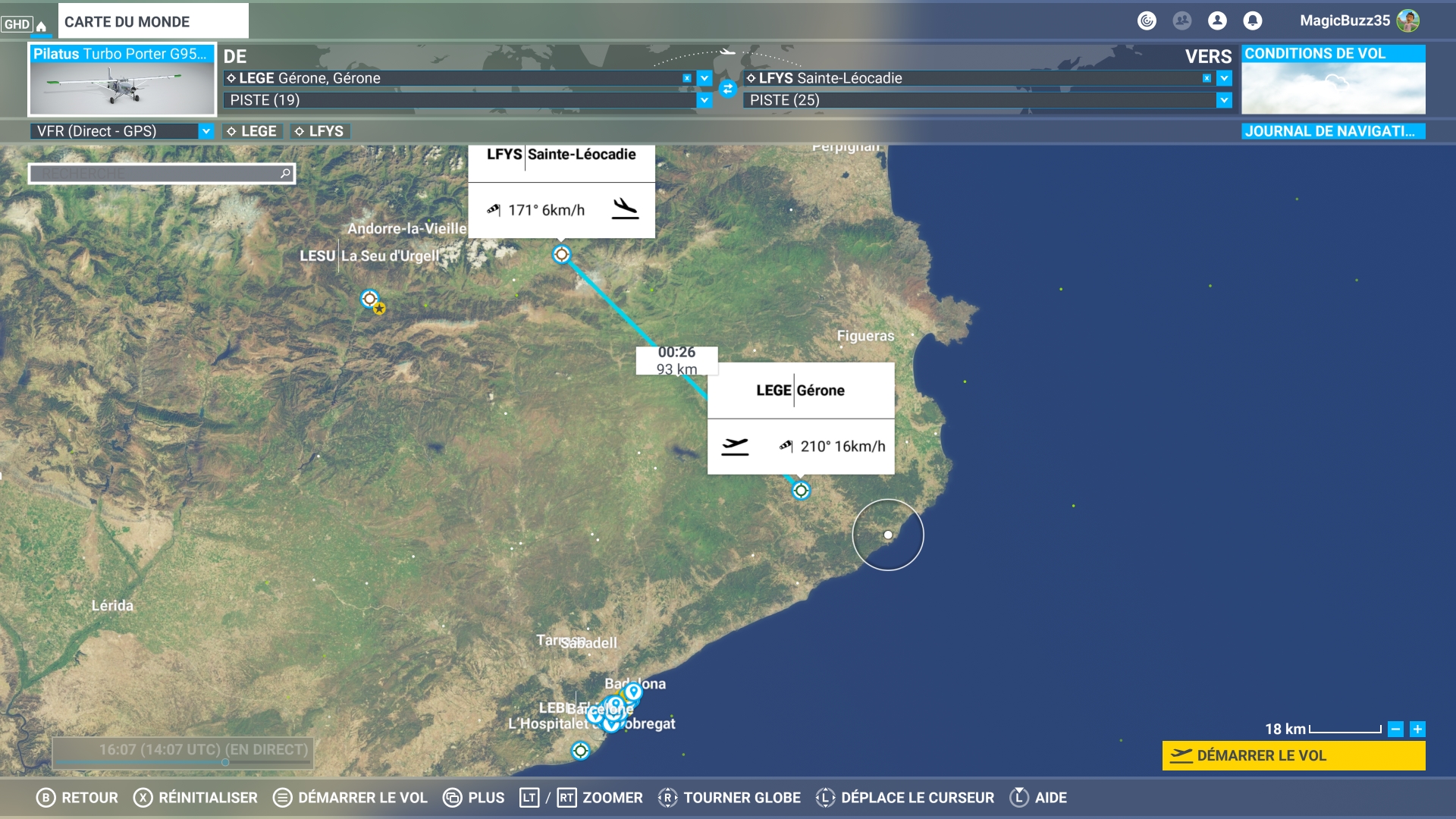Open the notifications bell icon
Screen dimensions: 1456x819
(1252, 20)
